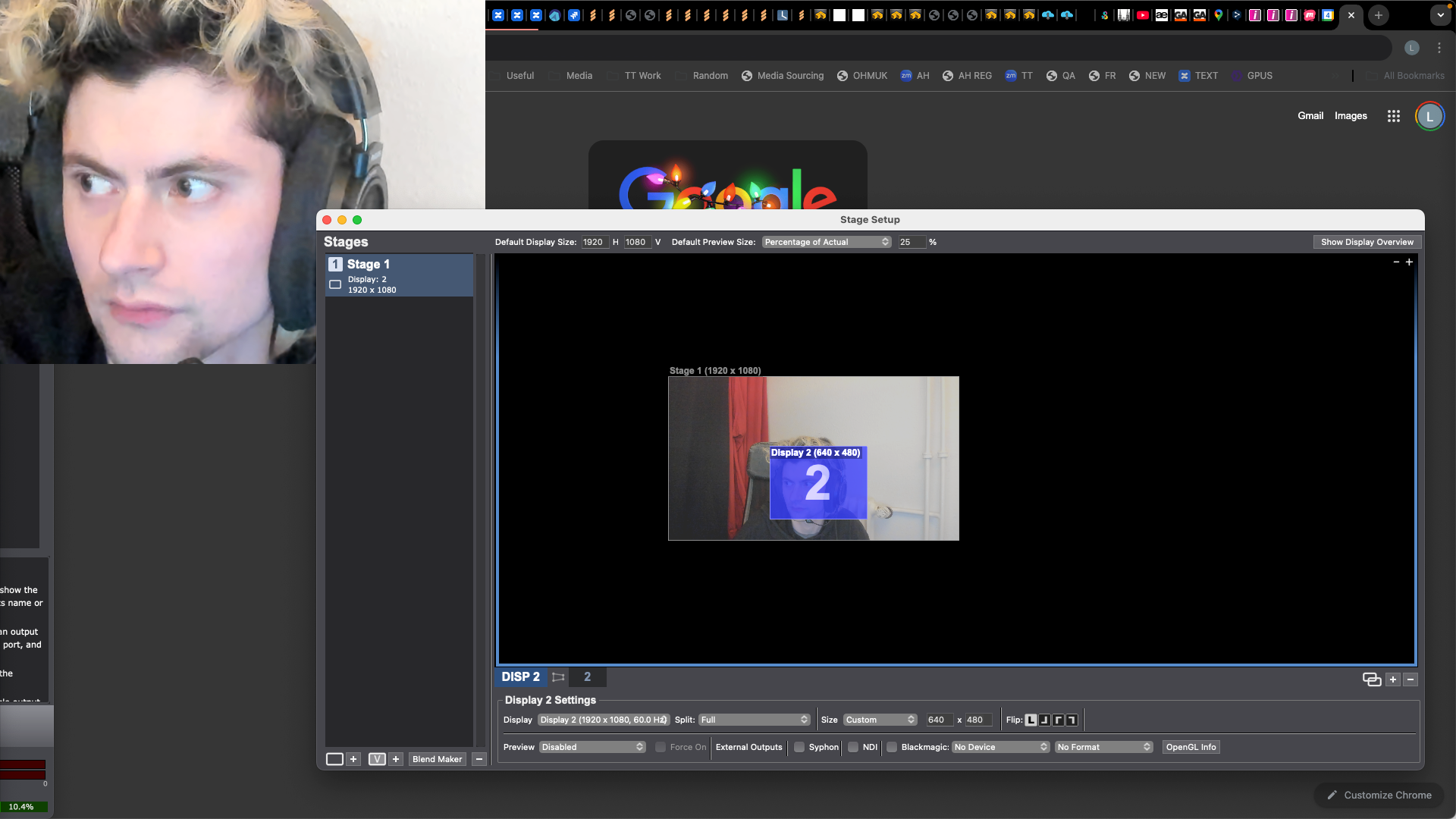The image size is (1456, 819).
Task: Enable the Blackmagic output checkbox
Action: 892,747
